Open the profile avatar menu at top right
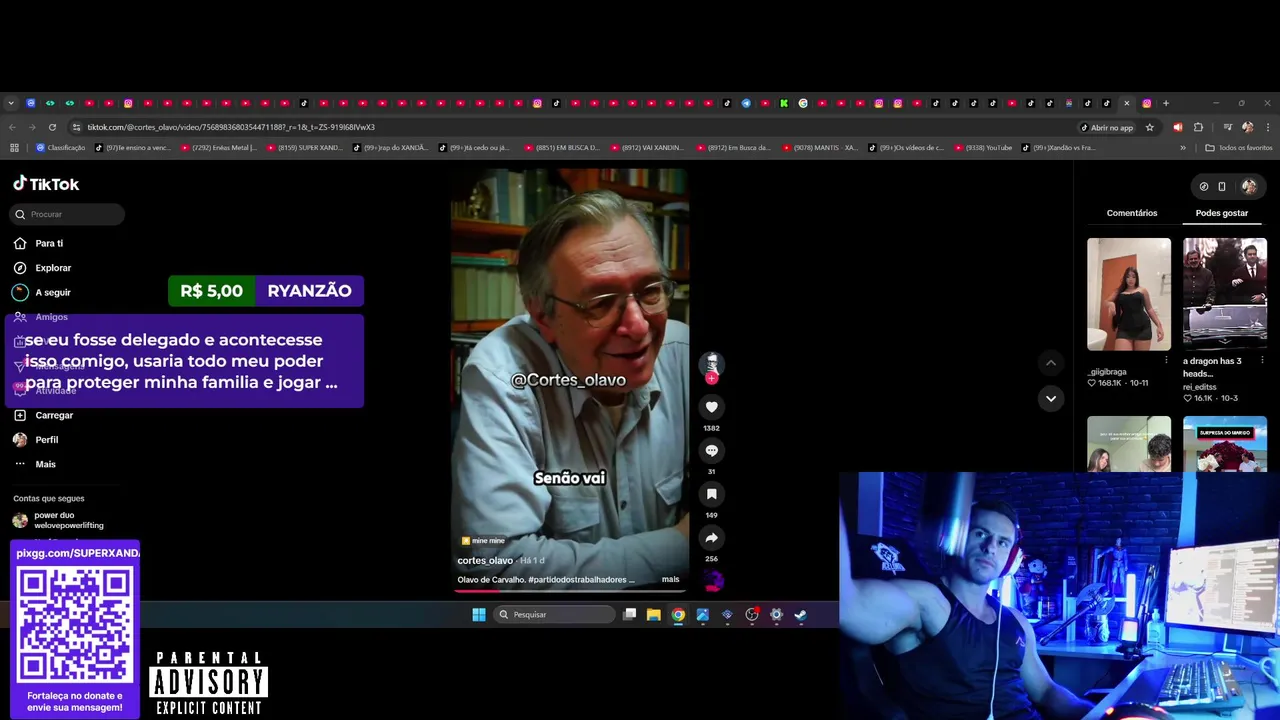Viewport: 1280px width, 720px height. coord(1249,186)
